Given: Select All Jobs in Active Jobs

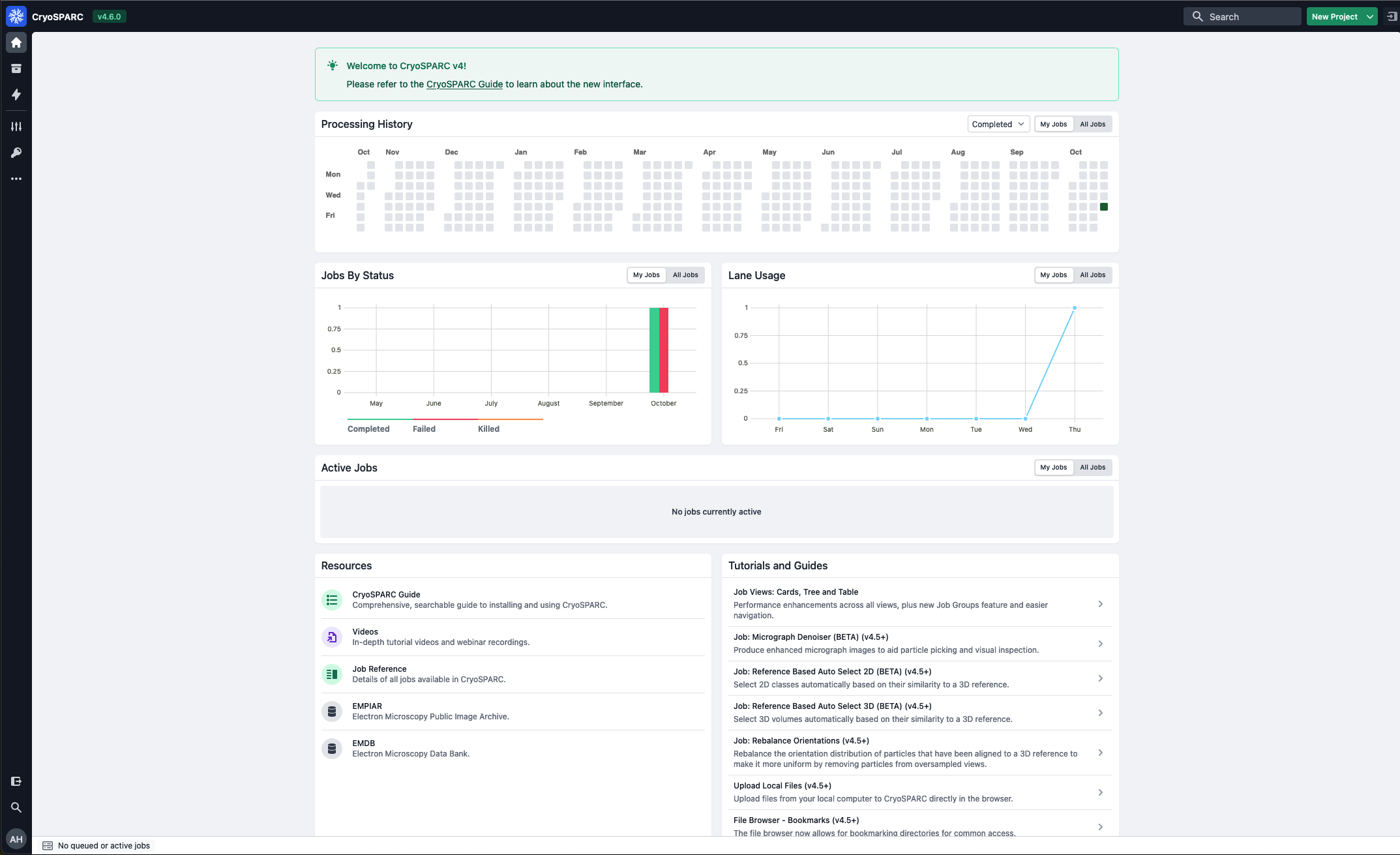Looking at the screenshot, I should point(1093,468).
